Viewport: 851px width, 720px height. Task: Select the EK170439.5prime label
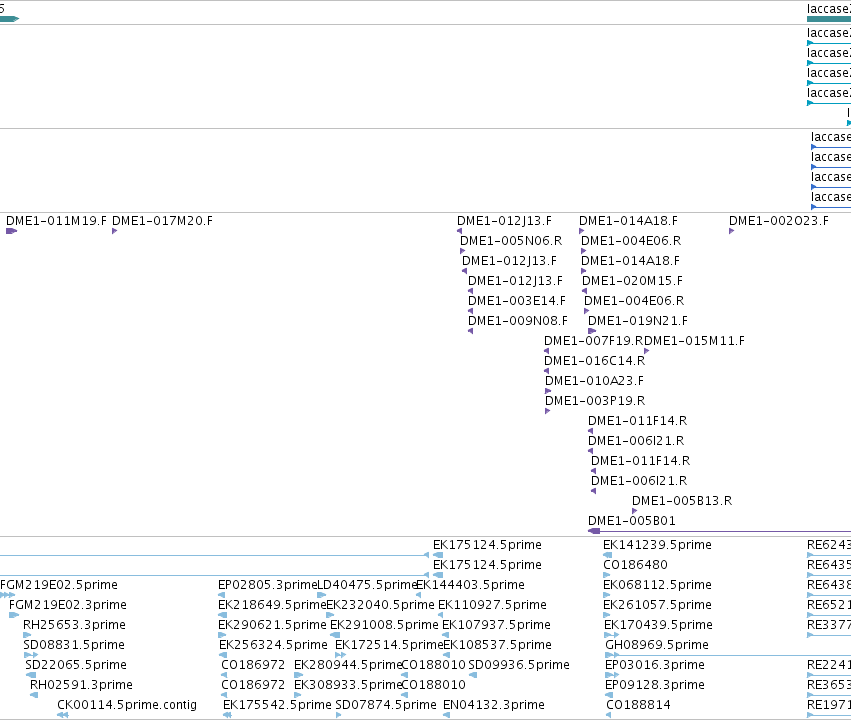[x=658, y=625]
